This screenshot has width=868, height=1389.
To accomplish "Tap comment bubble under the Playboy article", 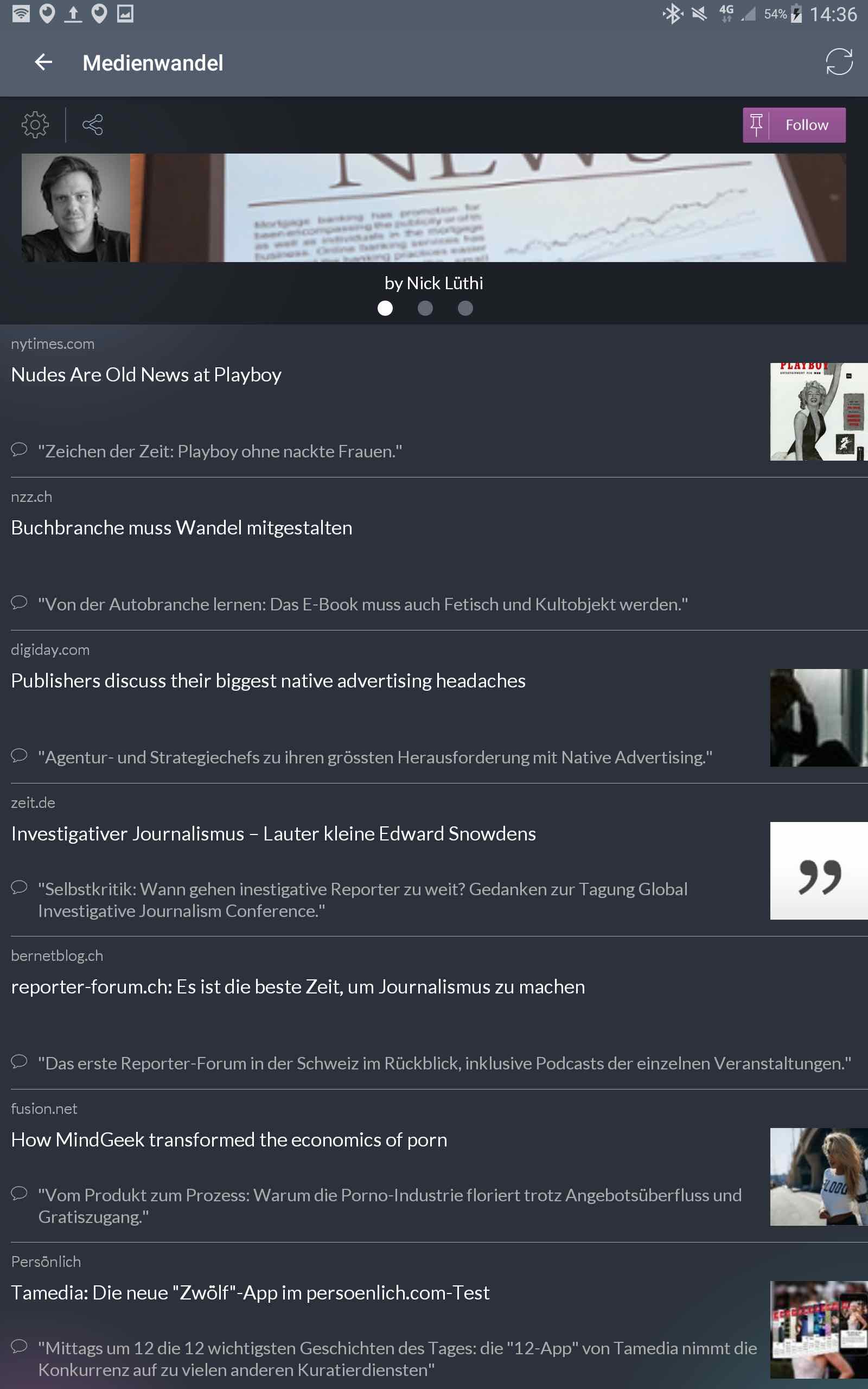I will pyautogui.click(x=19, y=449).
